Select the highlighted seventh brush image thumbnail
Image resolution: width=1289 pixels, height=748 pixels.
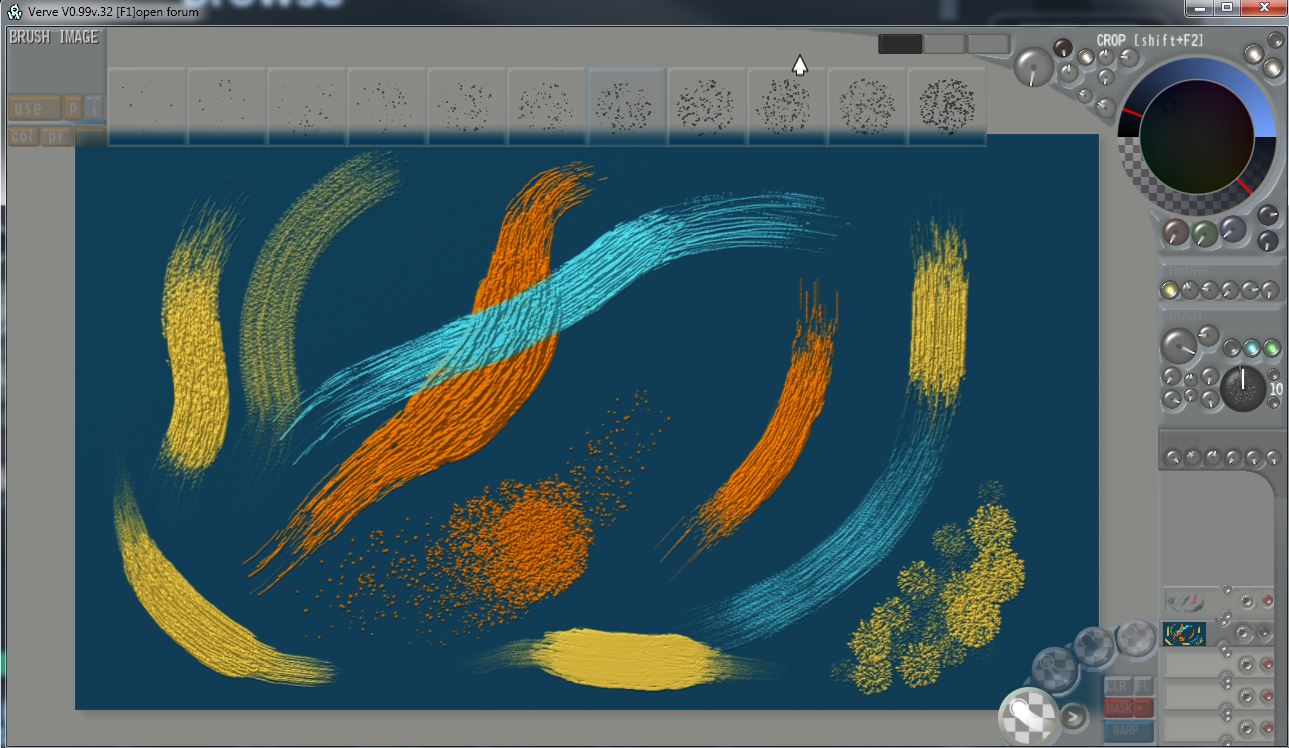(626, 106)
